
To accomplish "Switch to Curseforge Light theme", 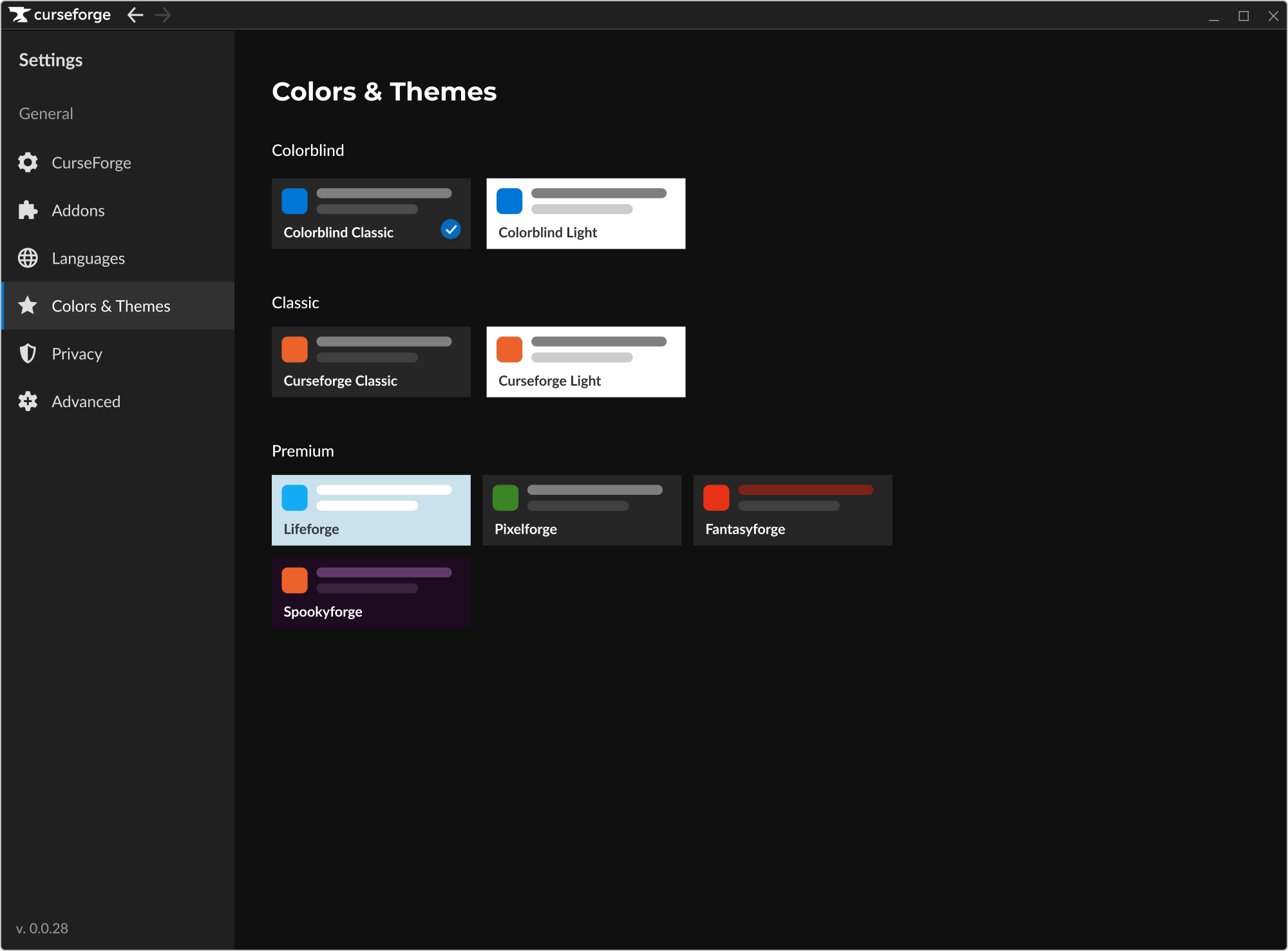I will 585,361.
